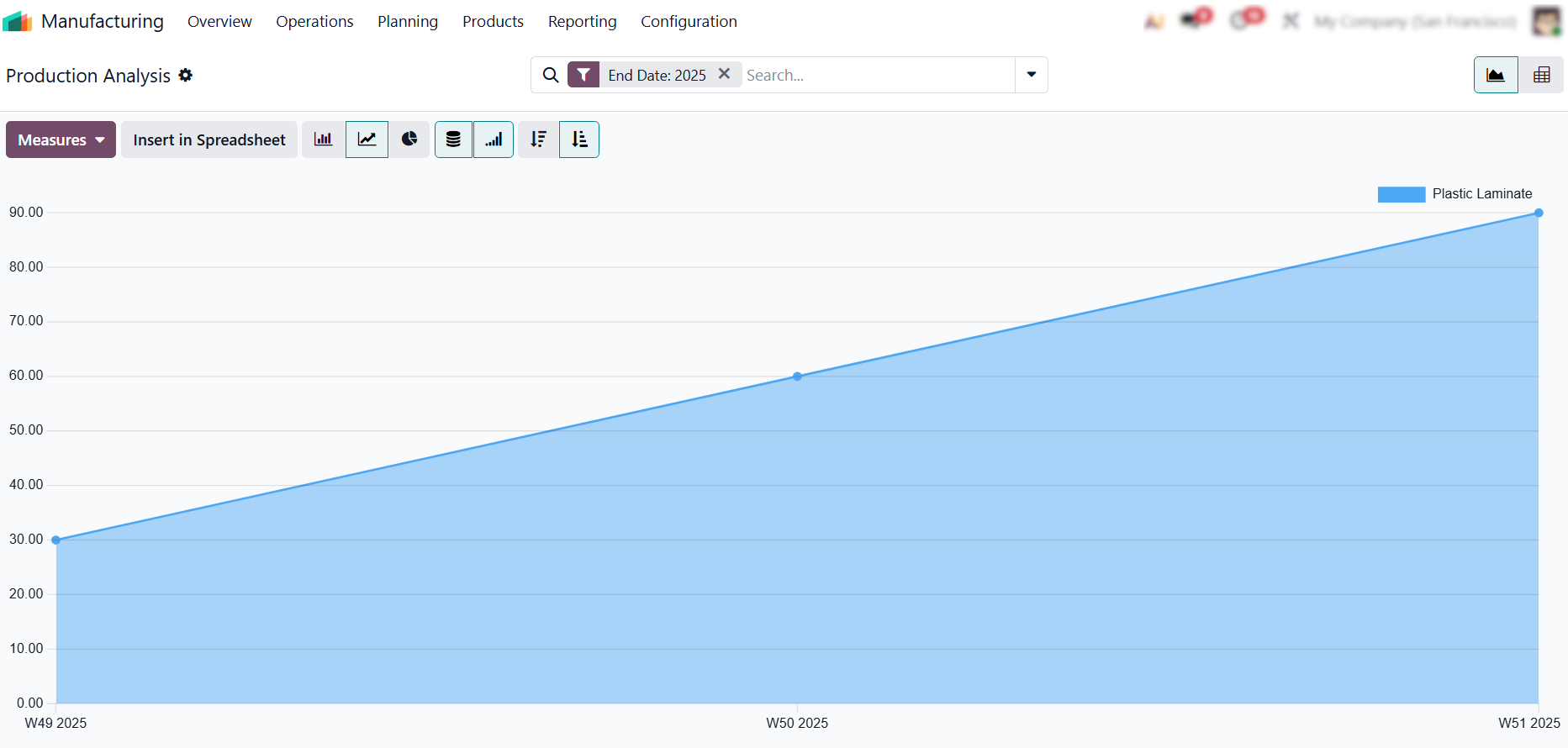Expand the Measures dropdown
The height and width of the screenshot is (748, 1568).
point(61,140)
